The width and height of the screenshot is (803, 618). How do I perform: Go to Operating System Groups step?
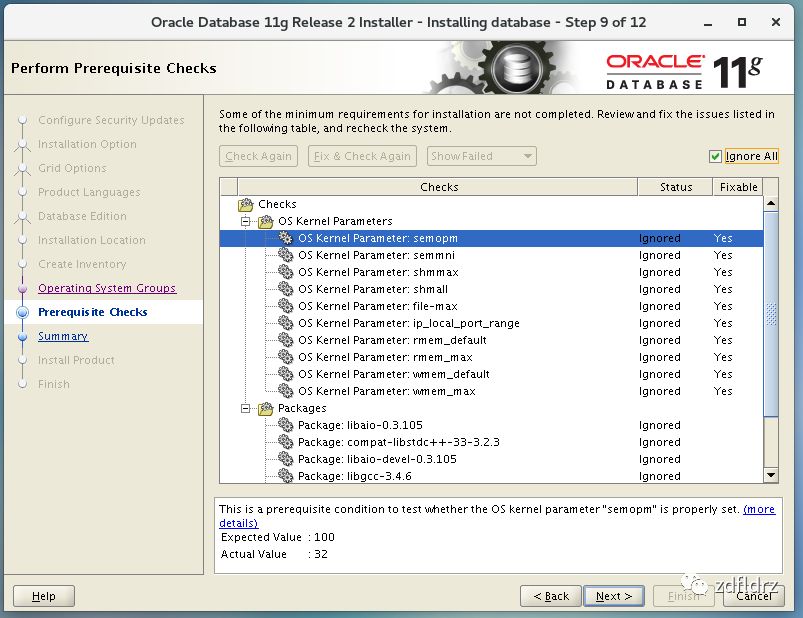(x=107, y=288)
